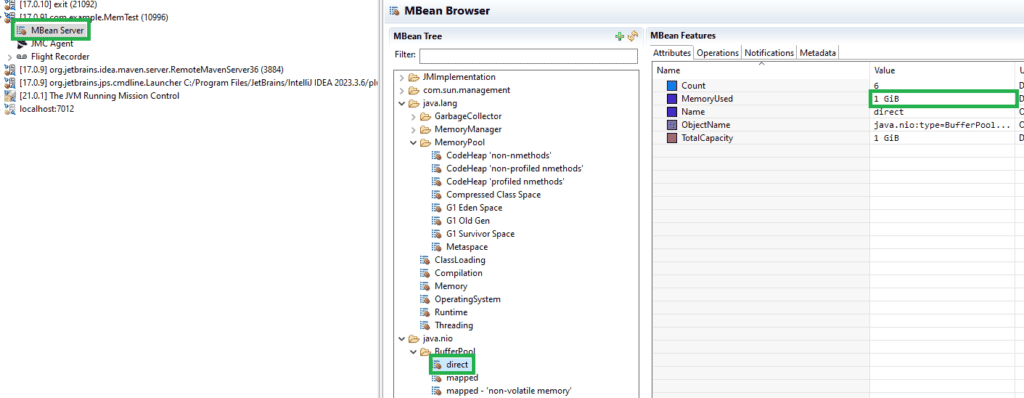Click the G1 Eden Space bean icon
The height and width of the screenshot is (398, 1024).
[x=437, y=208]
